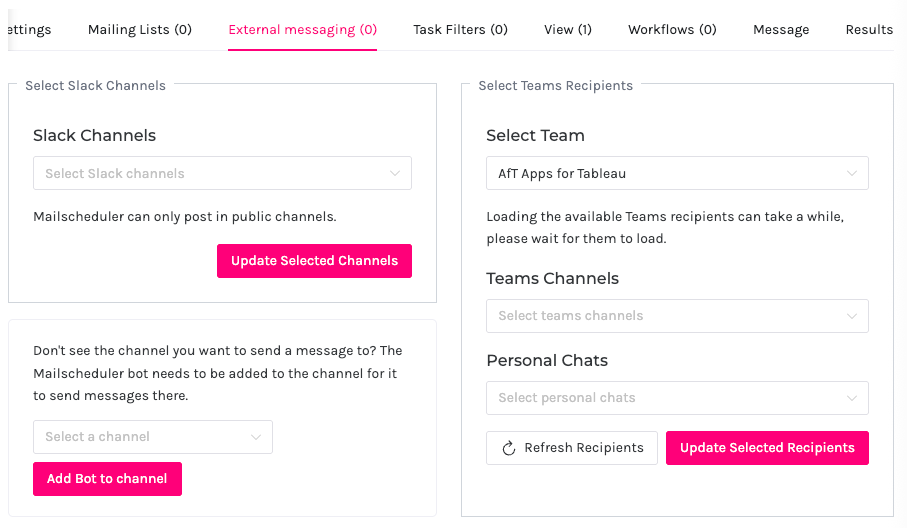Screen dimensions: 907x528
Task: Open the Task Filters tab
Action: (460, 29)
